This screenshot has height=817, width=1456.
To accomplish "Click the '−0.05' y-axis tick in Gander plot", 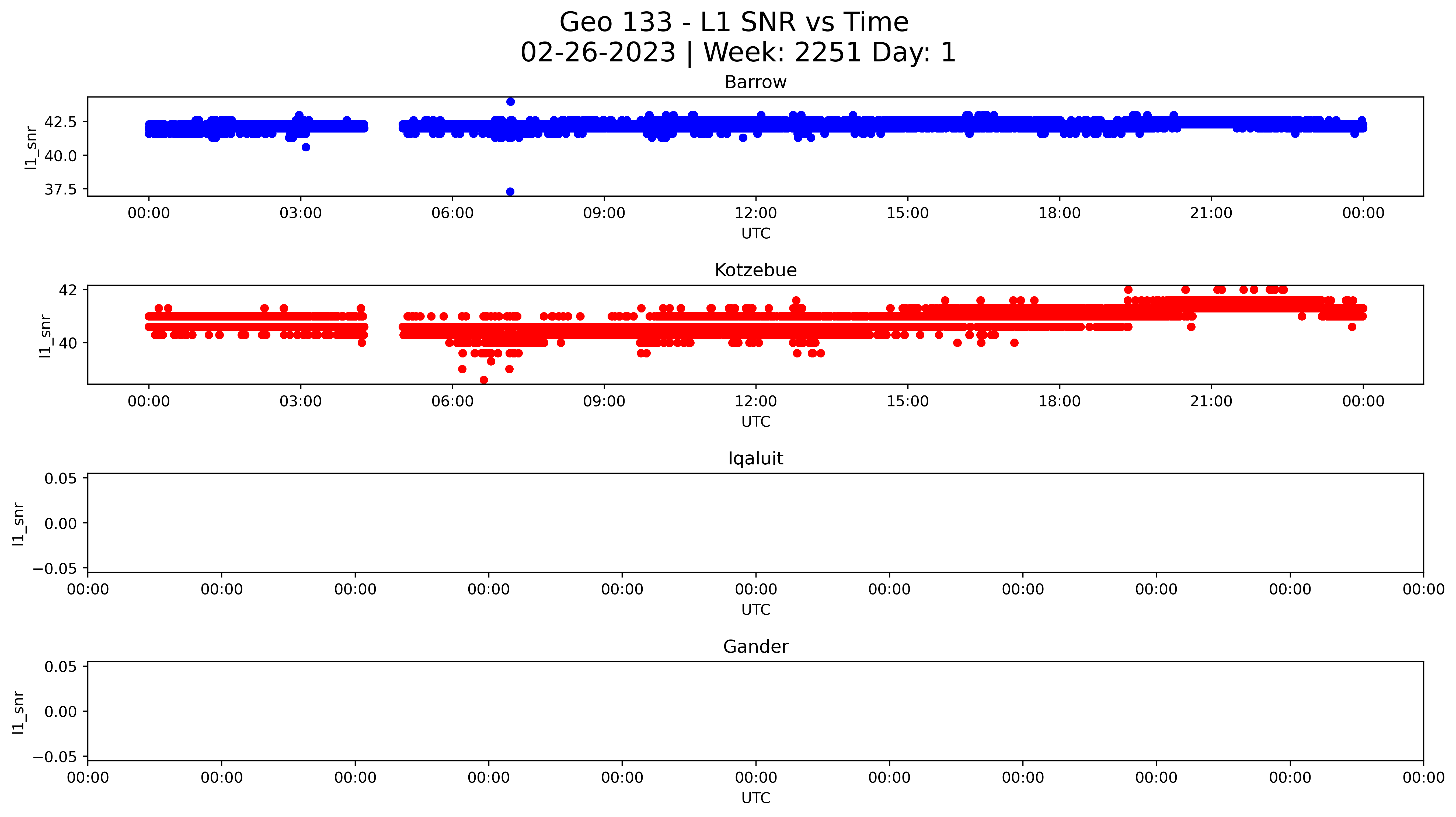I will (55, 757).
